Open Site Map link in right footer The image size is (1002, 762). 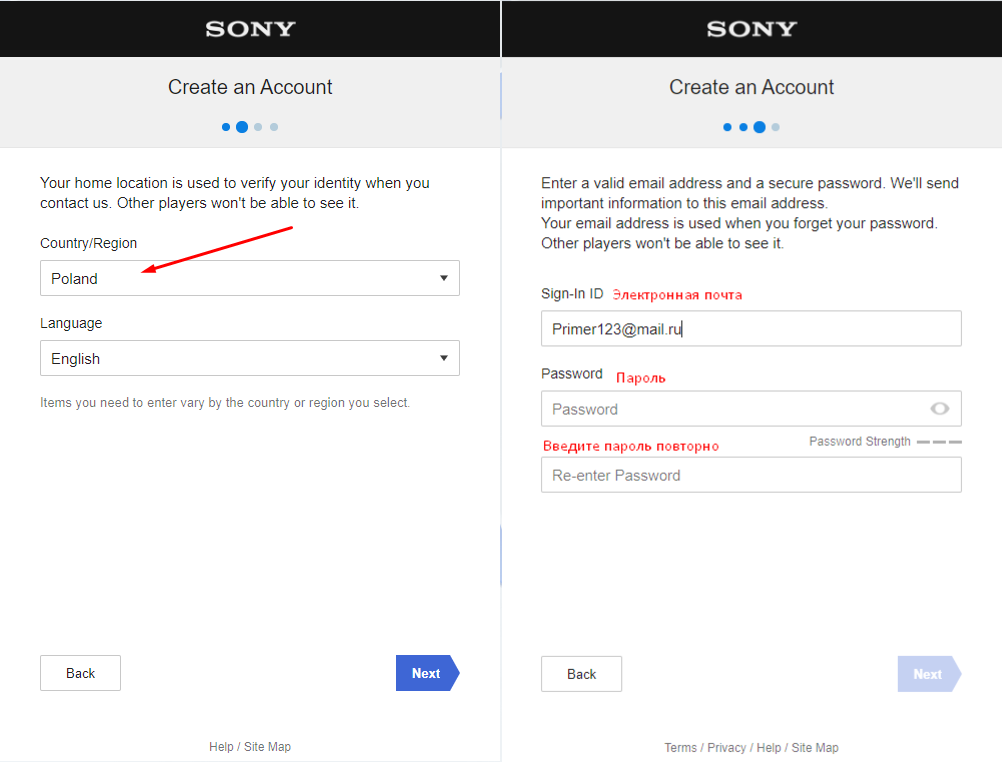[x=815, y=747]
